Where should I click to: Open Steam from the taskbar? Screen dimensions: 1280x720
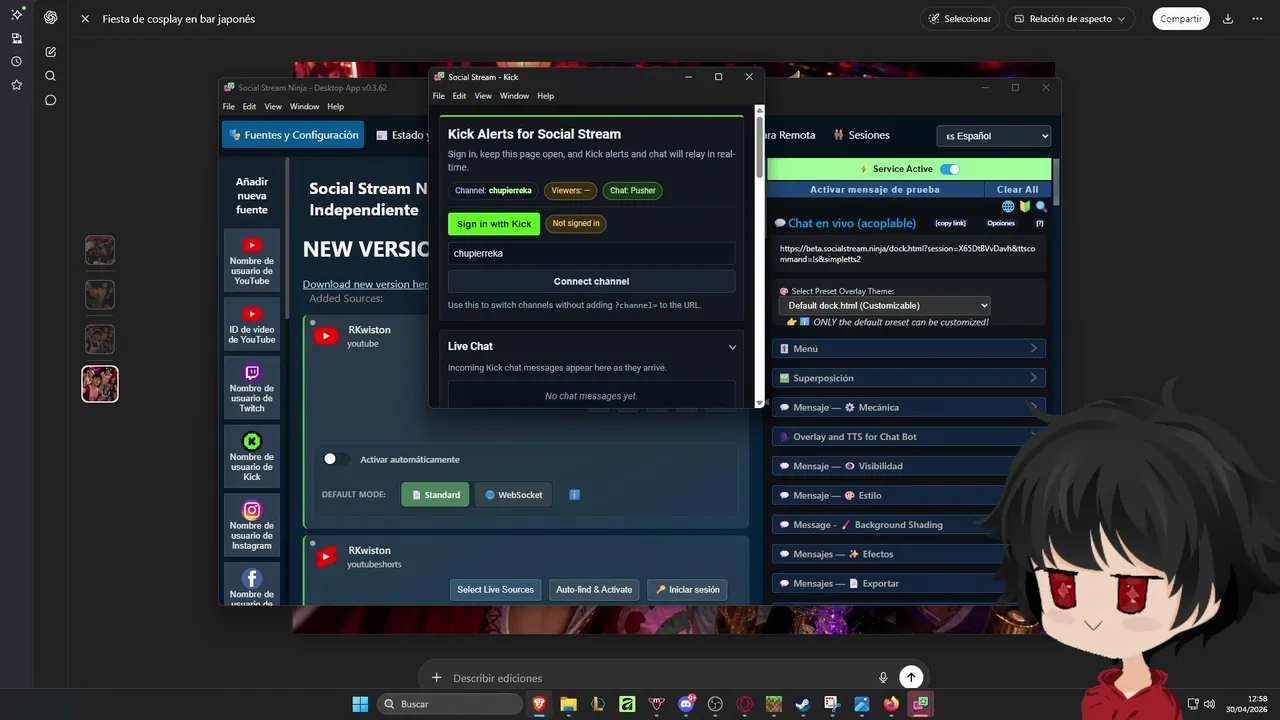point(802,704)
